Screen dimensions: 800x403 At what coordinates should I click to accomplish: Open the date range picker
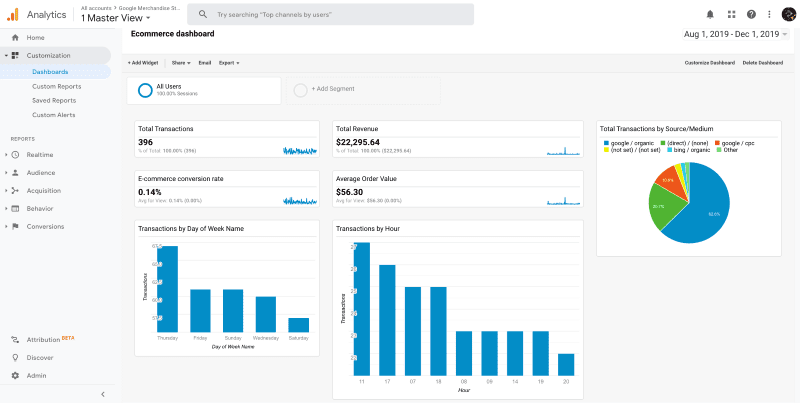(735, 34)
